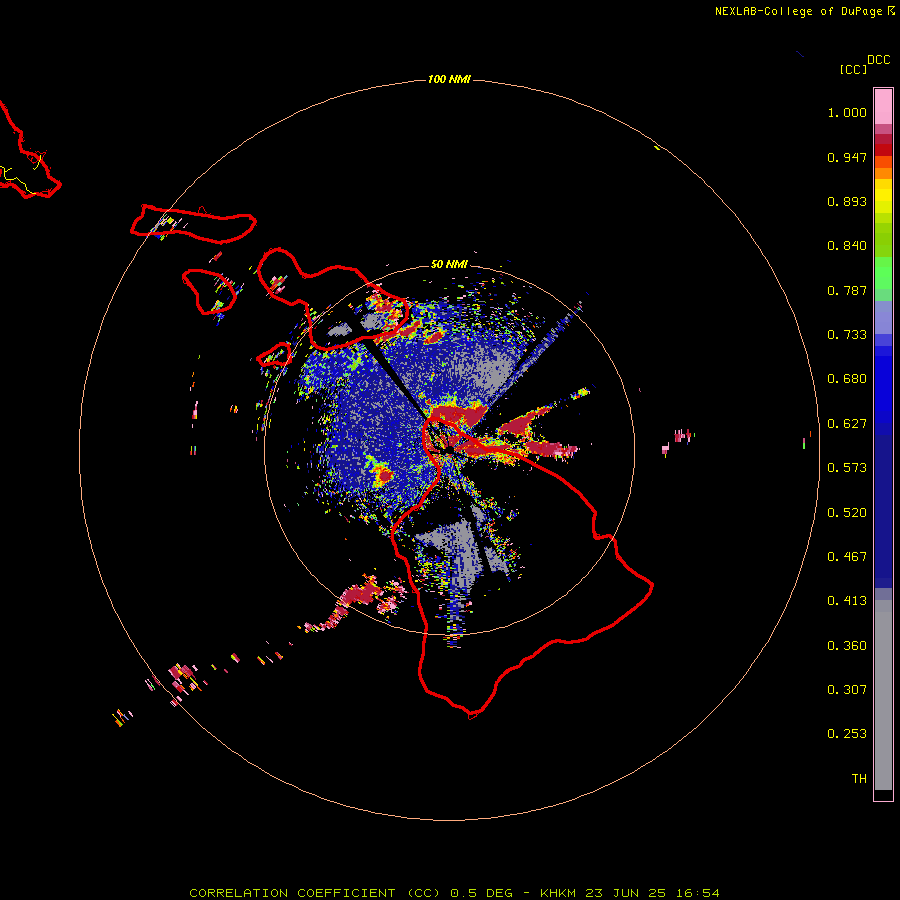Click the 0.680 scale value

point(847,379)
